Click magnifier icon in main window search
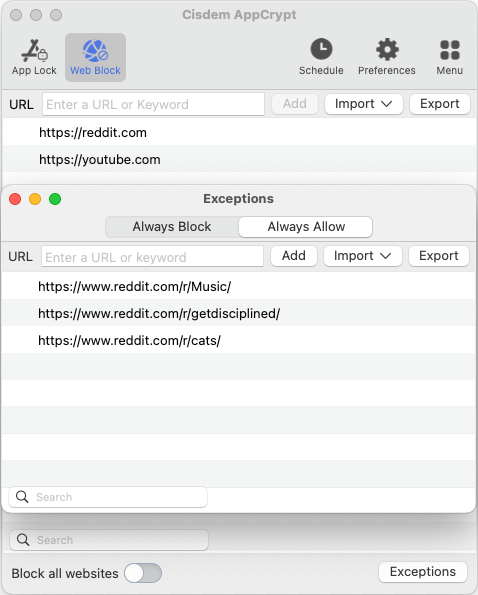 coord(23,540)
